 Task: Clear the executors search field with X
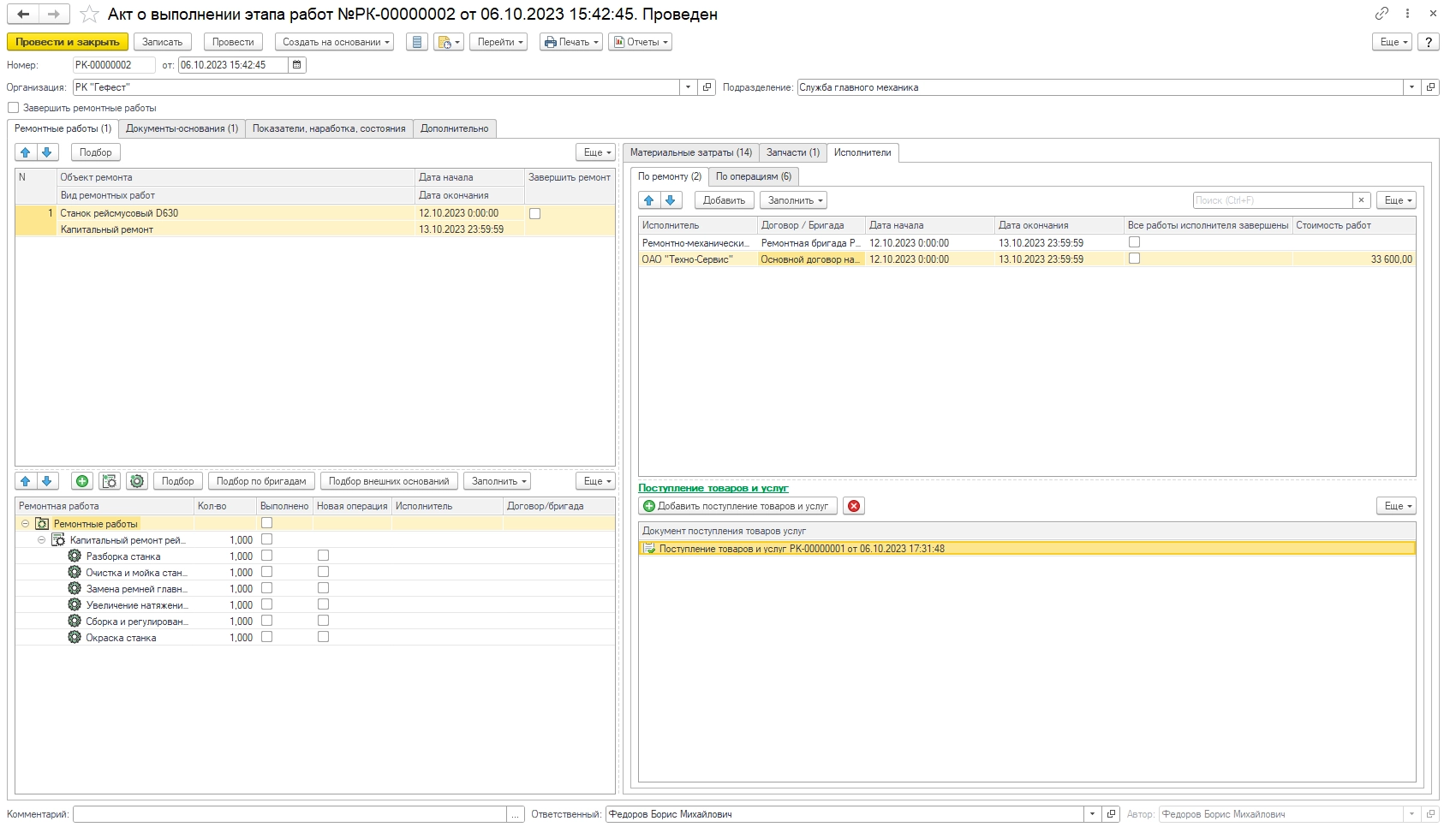[x=1361, y=200]
